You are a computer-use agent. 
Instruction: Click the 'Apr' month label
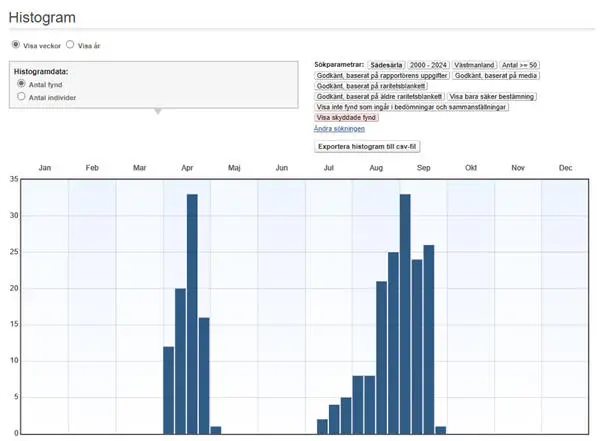tap(187, 168)
